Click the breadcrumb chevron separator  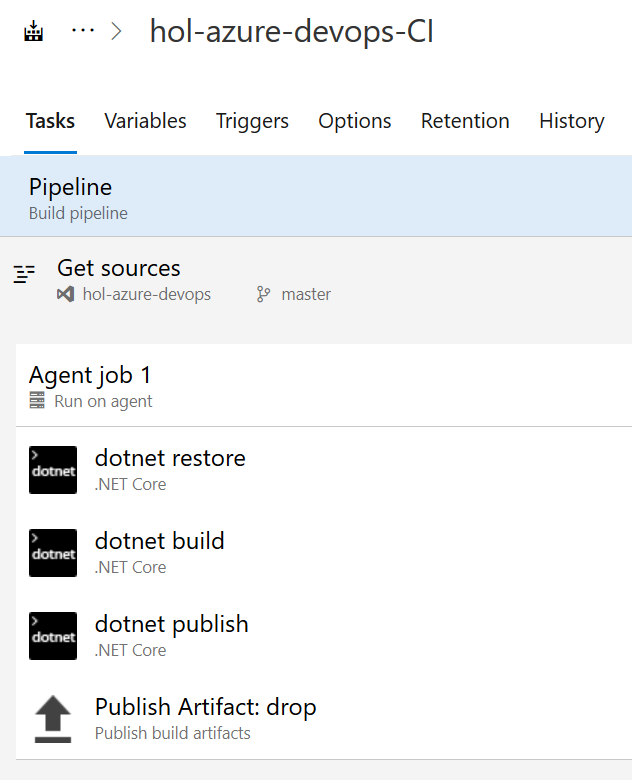(x=117, y=31)
